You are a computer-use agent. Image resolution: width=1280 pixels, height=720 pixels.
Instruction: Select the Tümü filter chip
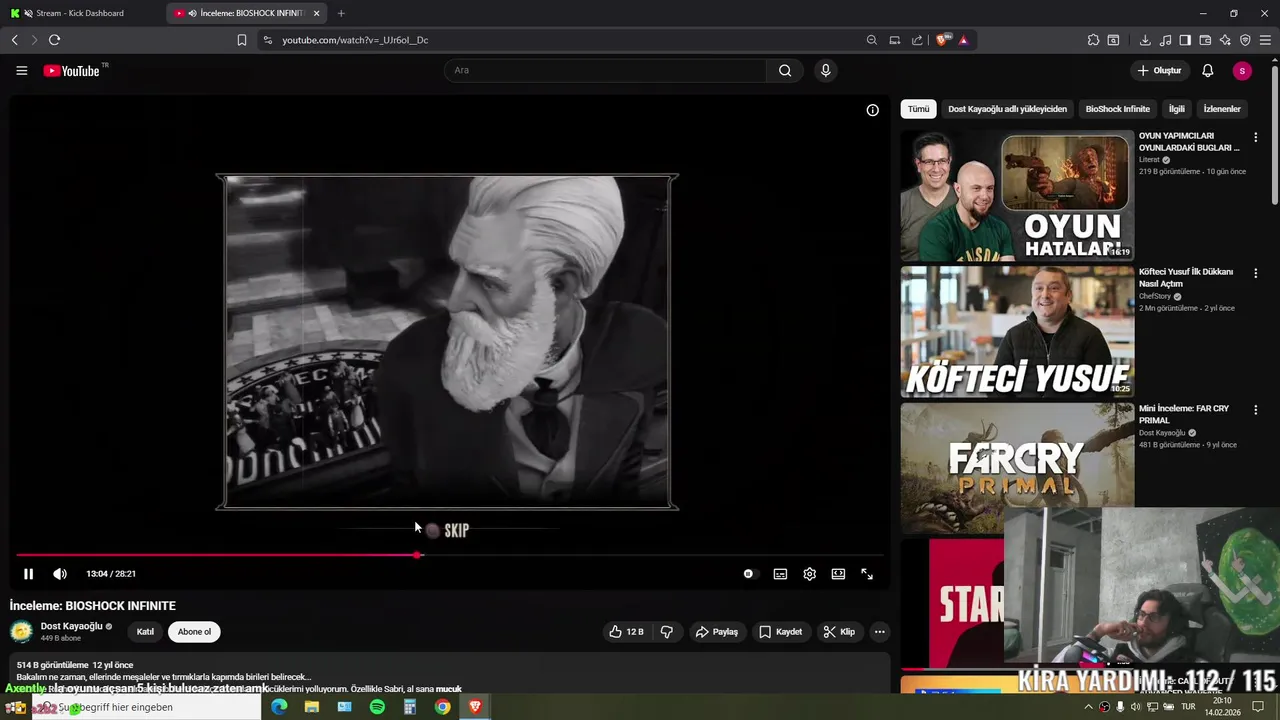918,109
